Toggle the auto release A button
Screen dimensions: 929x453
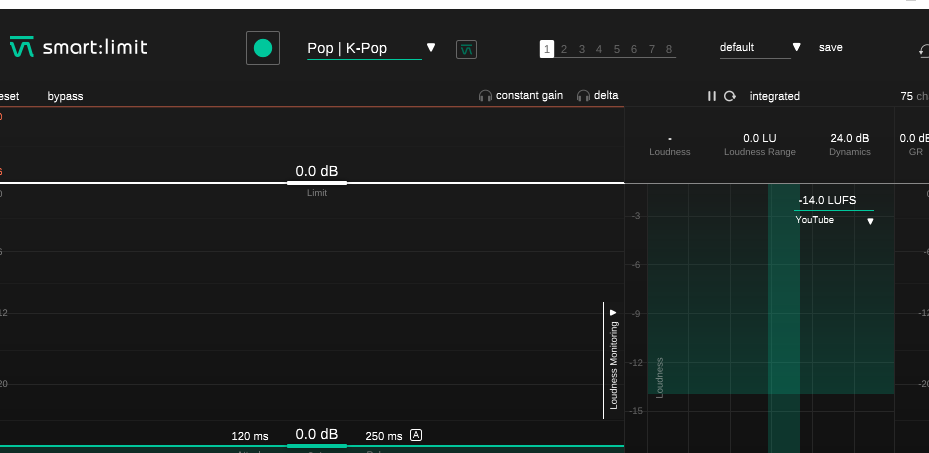pos(416,435)
